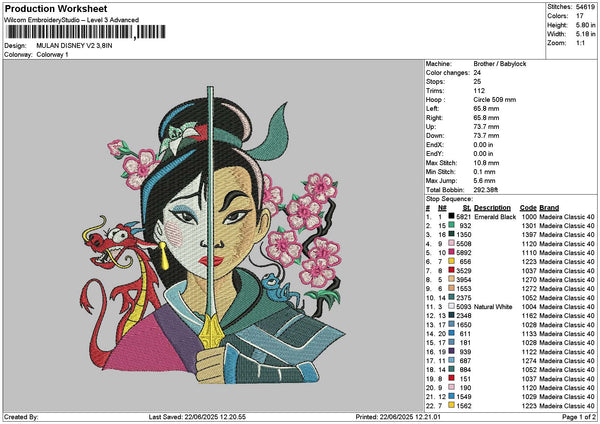Viewport: 600px width, 424px height.
Task: Select the design name MULAN DISNEY V2 3,8IN
Action: click(x=74, y=46)
